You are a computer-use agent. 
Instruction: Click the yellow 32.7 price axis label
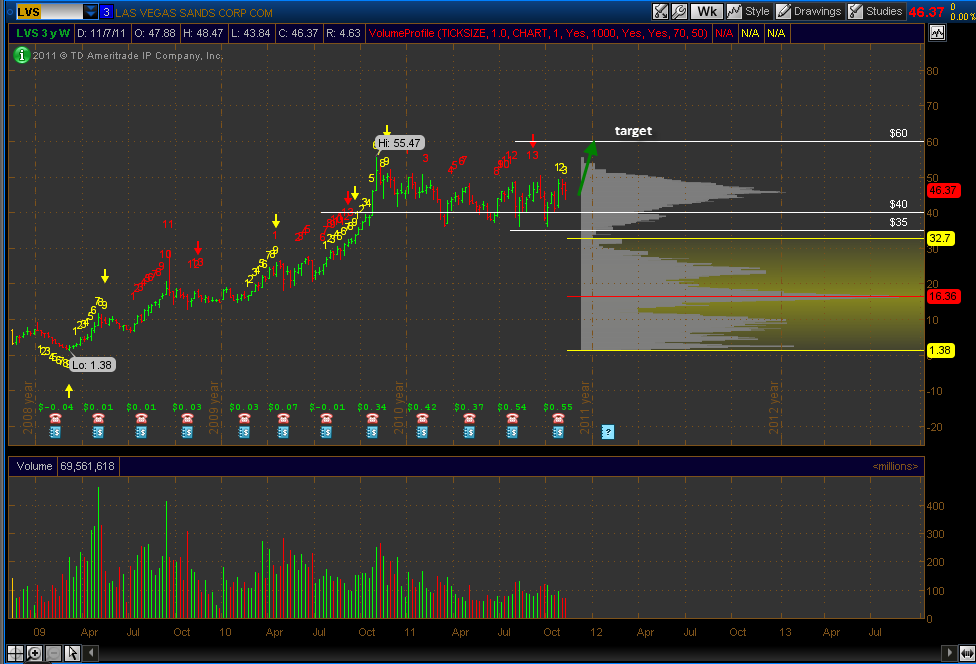click(x=940, y=238)
